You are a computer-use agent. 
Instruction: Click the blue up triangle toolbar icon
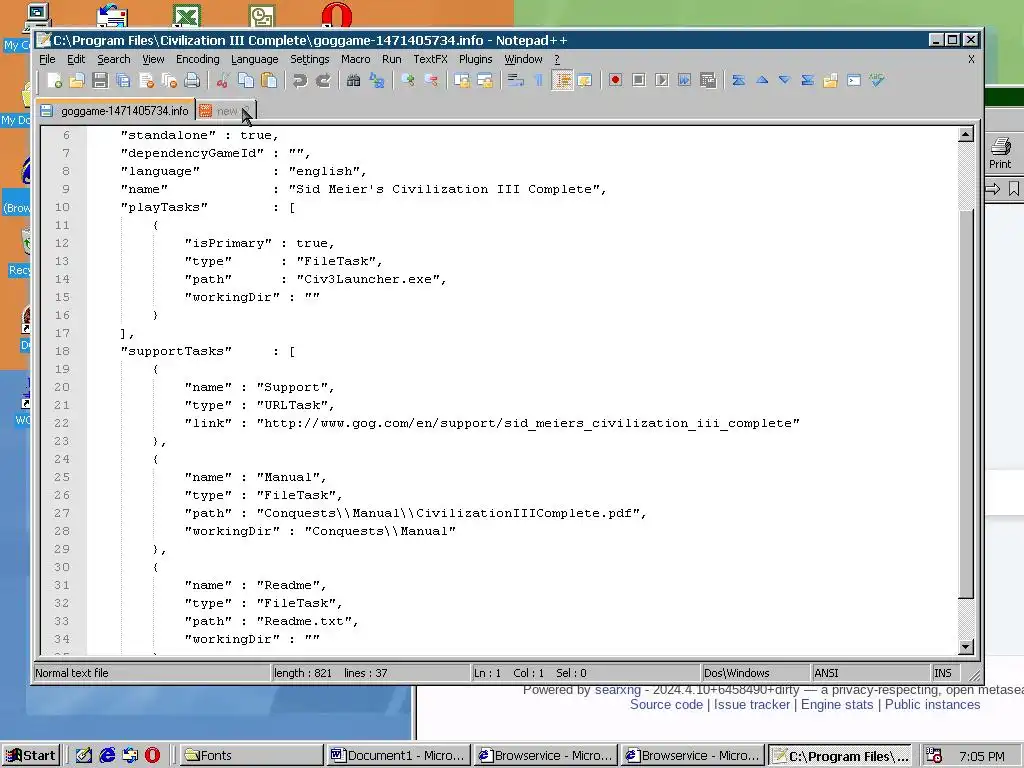click(x=761, y=80)
